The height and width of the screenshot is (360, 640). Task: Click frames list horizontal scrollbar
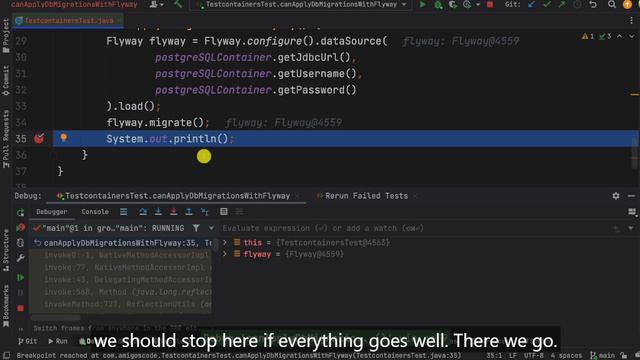click(x=55, y=317)
